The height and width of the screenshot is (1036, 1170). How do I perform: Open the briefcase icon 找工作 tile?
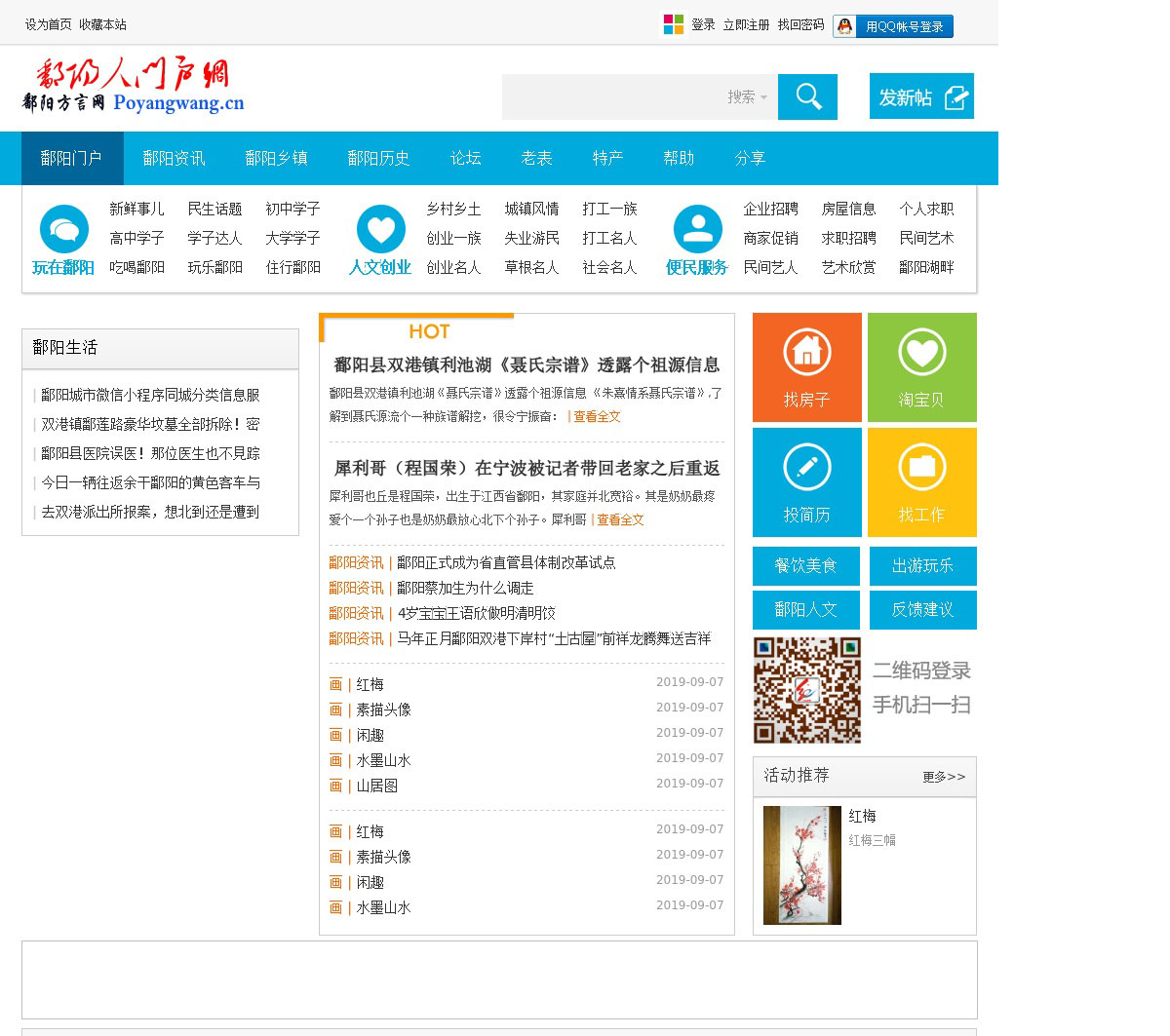[x=921, y=468]
